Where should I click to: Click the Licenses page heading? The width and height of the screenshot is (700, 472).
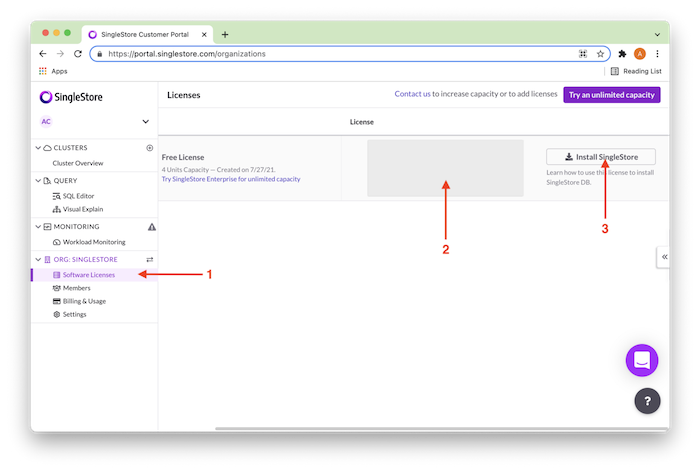[183, 95]
